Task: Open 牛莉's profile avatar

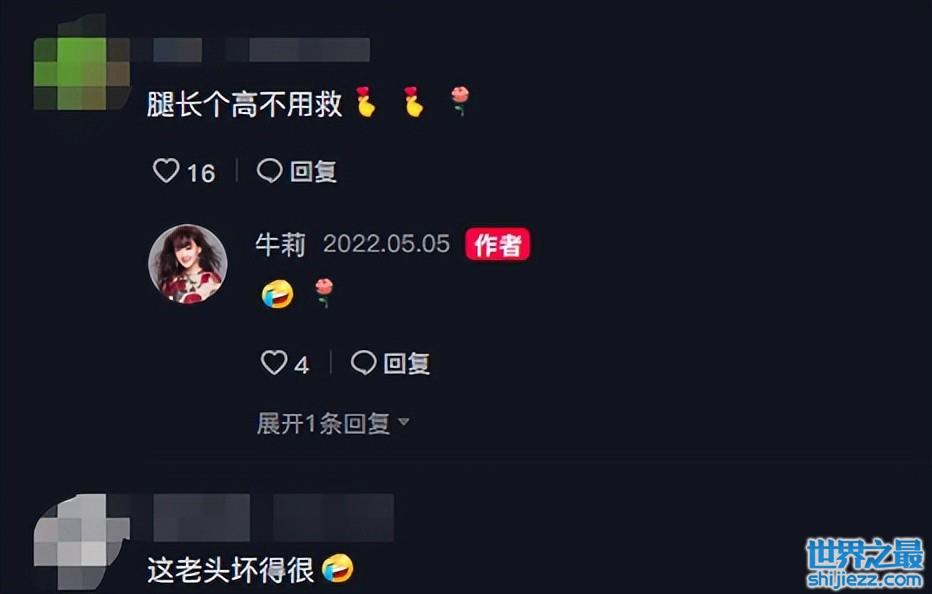Action: [x=188, y=263]
